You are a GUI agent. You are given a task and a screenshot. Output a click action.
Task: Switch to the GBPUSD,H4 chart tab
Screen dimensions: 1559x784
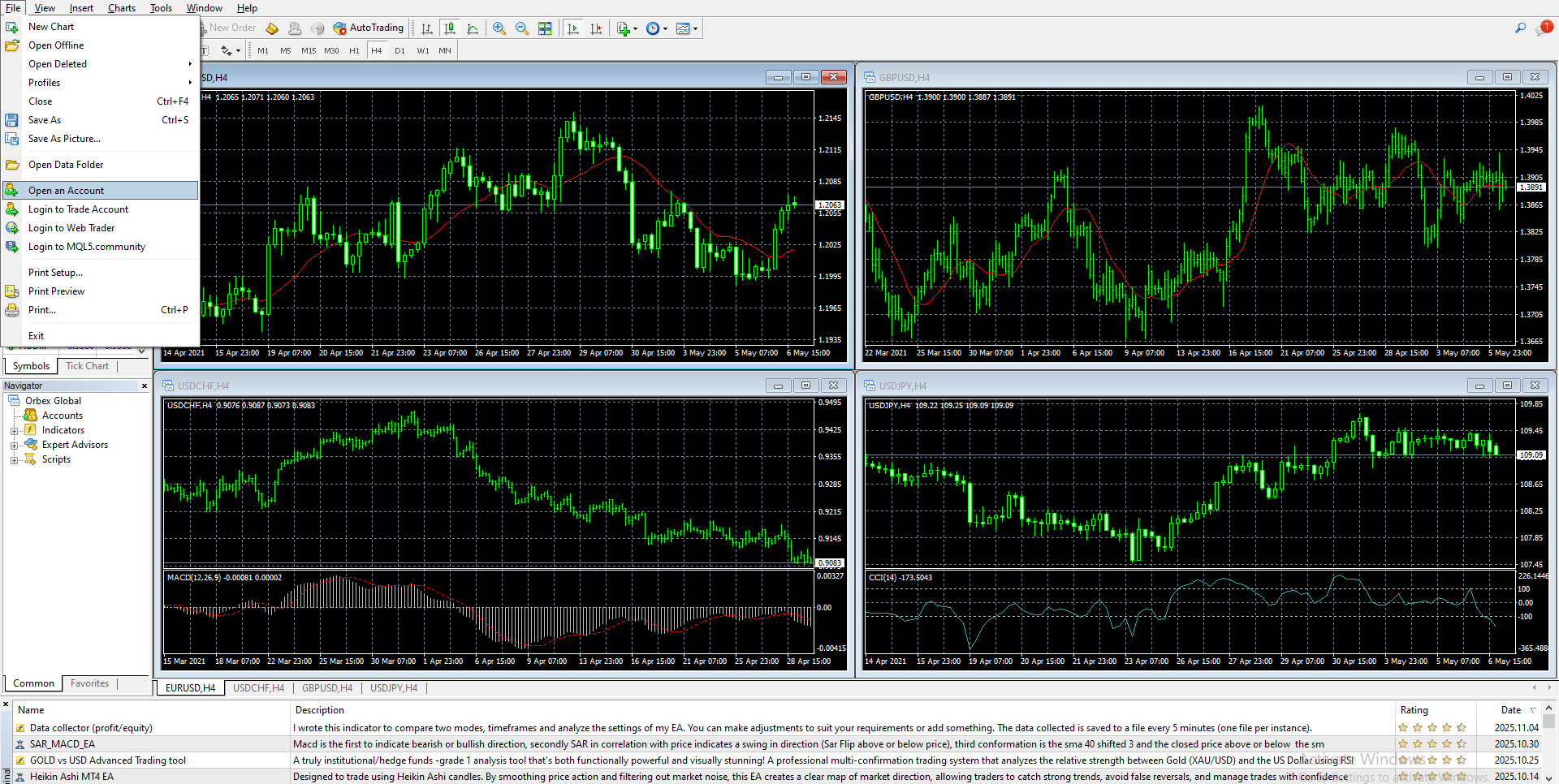326,688
